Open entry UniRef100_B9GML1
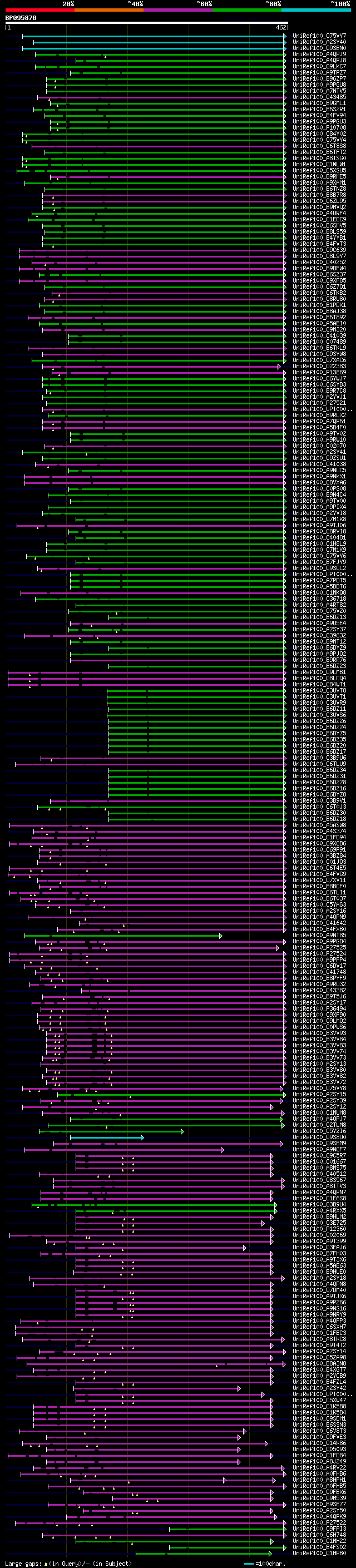The image size is (356, 1568). point(319,103)
